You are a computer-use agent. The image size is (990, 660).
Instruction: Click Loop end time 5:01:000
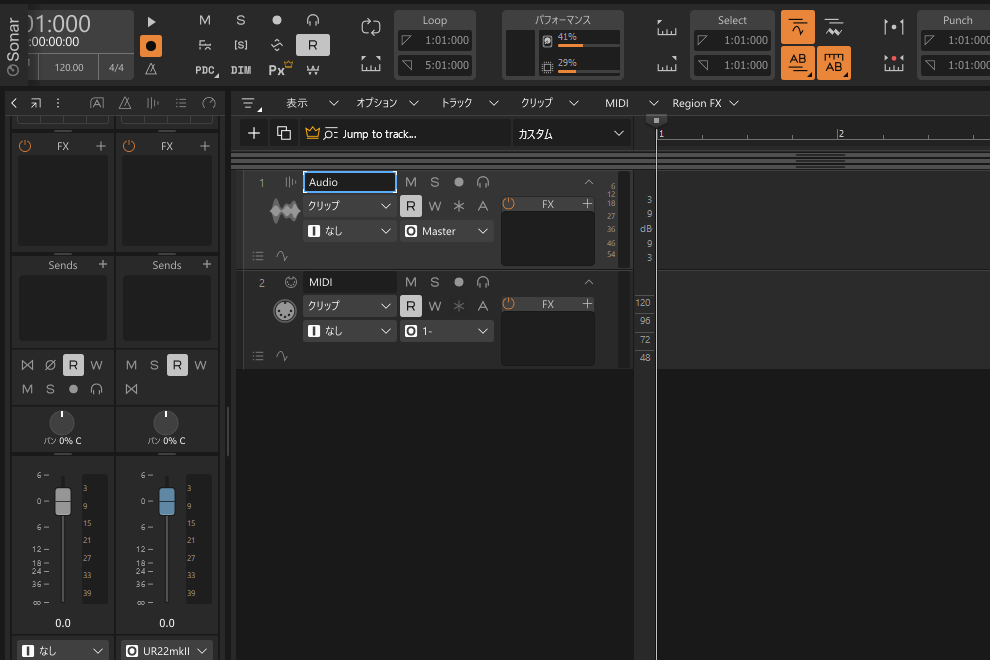435,65
